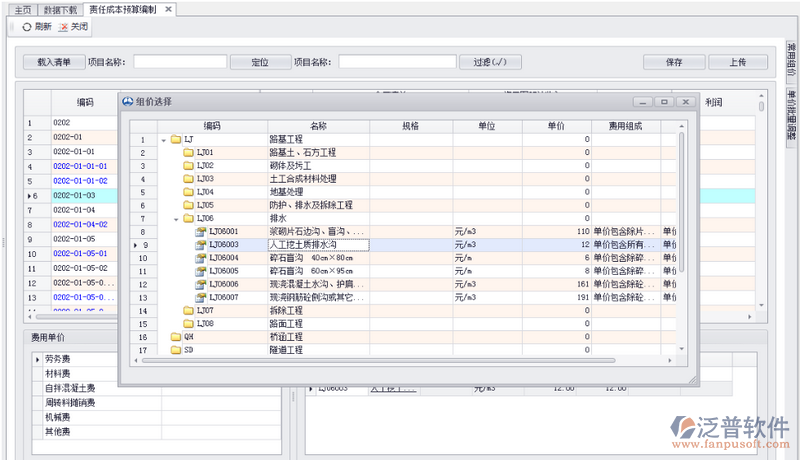Click the first 项目名称 input field

point(180,62)
